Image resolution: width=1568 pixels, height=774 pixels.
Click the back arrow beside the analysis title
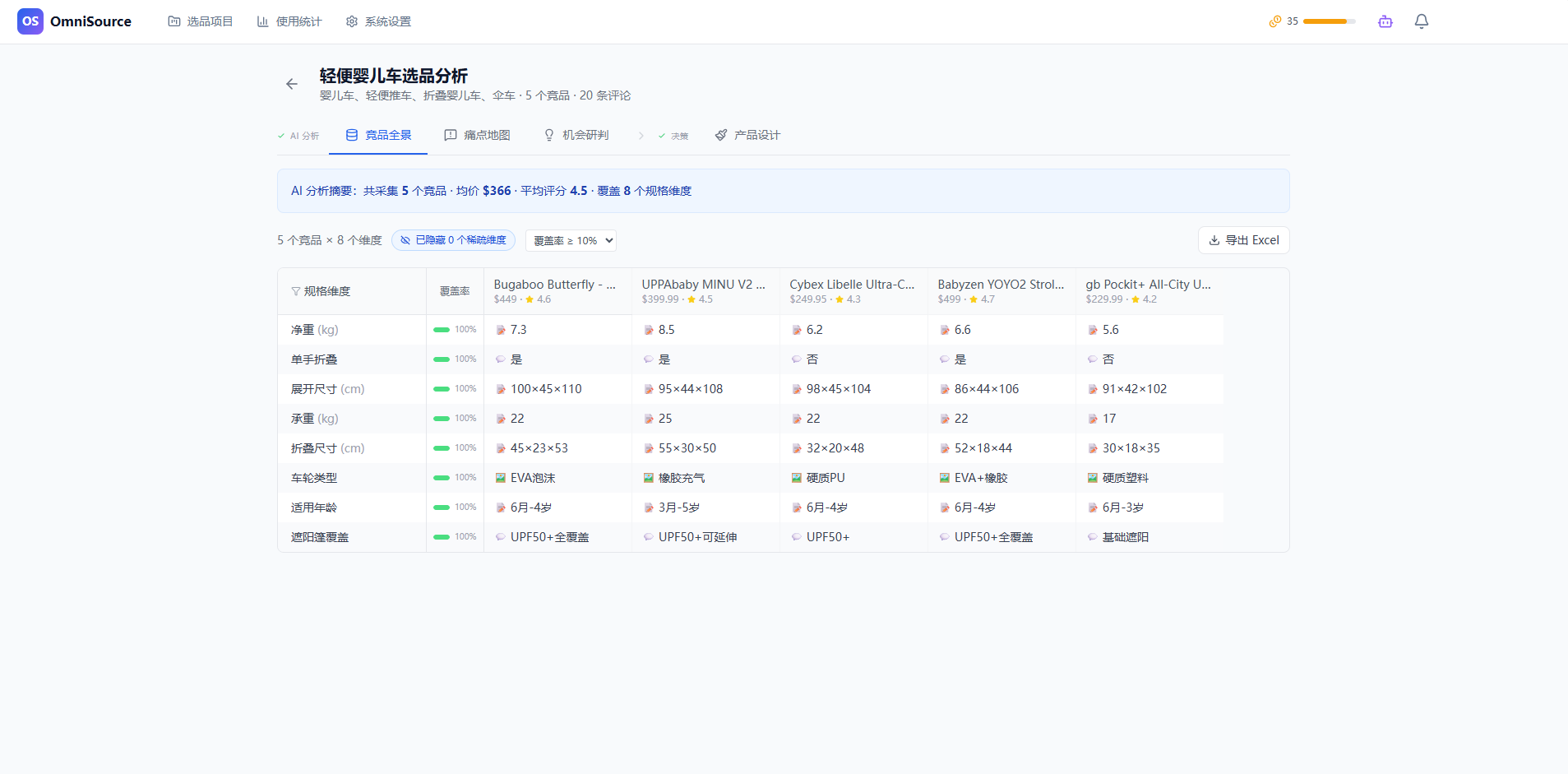coord(292,84)
